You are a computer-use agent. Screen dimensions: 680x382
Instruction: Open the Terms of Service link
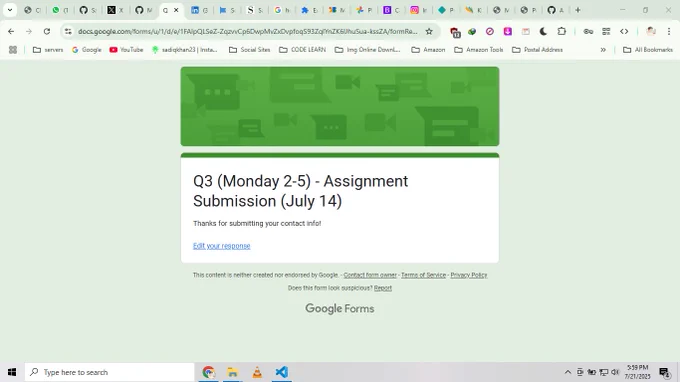point(423,275)
